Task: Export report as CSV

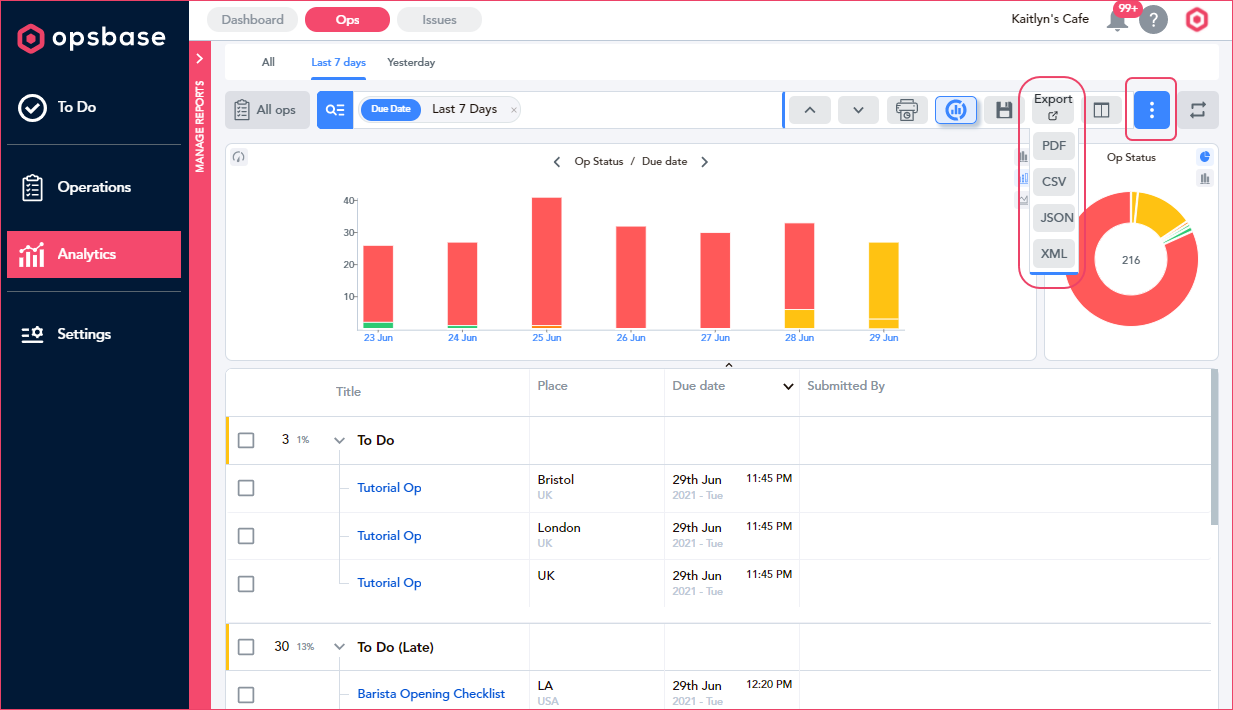Action: [x=1054, y=182]
